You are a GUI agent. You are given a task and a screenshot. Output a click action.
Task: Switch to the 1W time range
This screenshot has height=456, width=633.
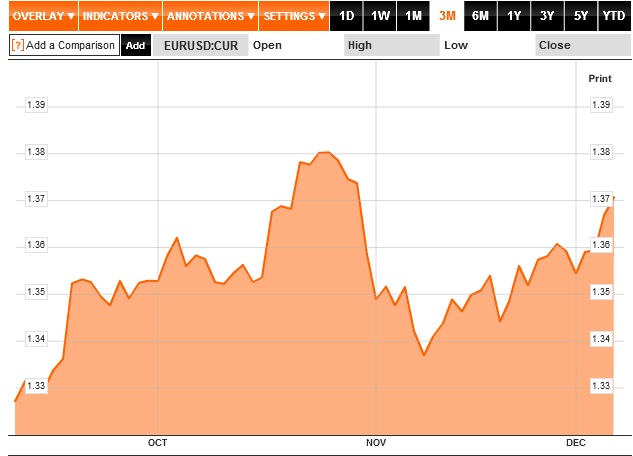point(380,16)
